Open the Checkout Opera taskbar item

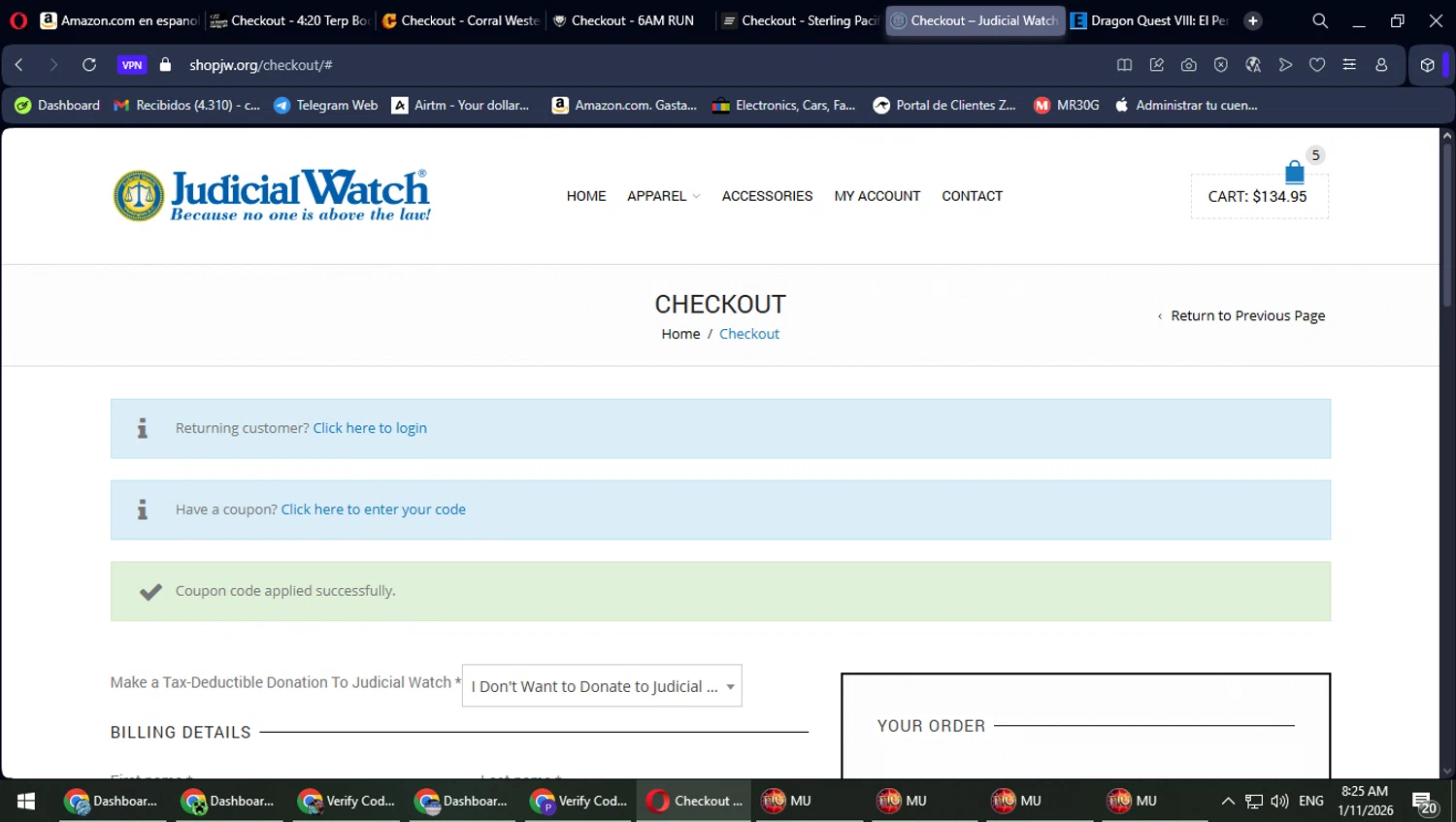click(695, 801)
